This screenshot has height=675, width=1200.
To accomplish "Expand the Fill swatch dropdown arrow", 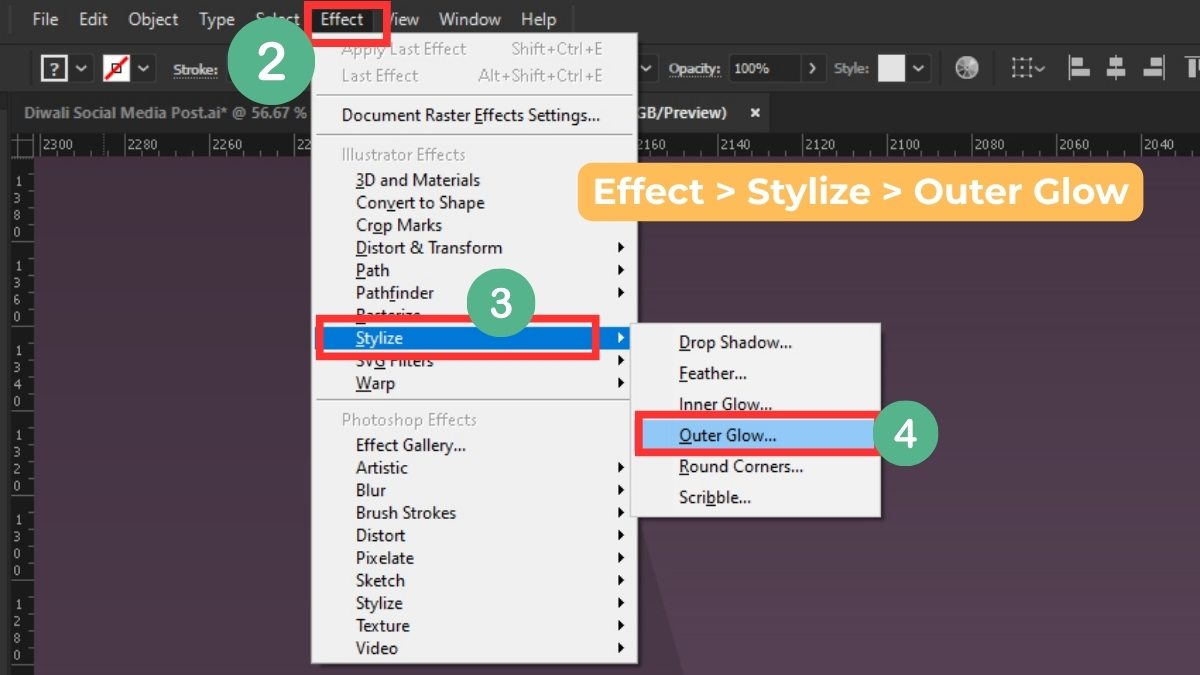I will click(82, 69).
